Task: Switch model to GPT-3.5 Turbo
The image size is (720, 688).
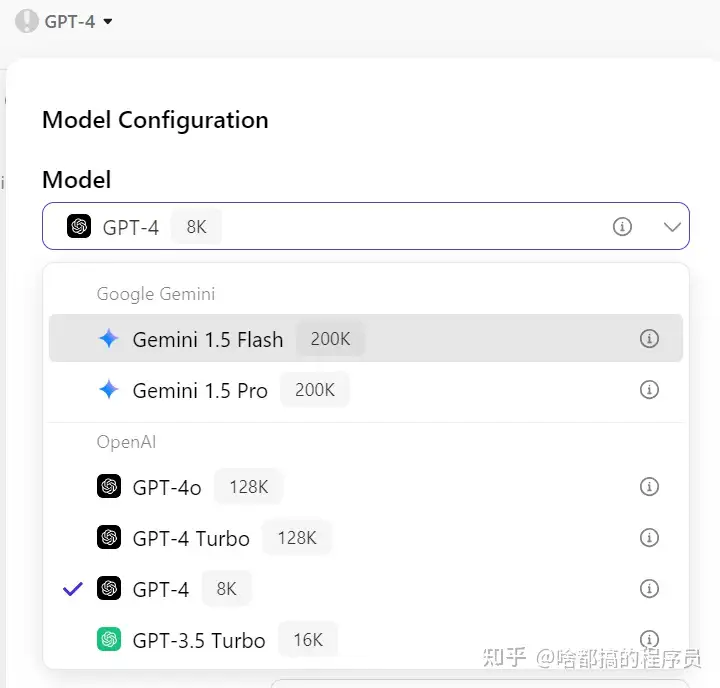Action: pyautogui.click(x=199, y=640)
